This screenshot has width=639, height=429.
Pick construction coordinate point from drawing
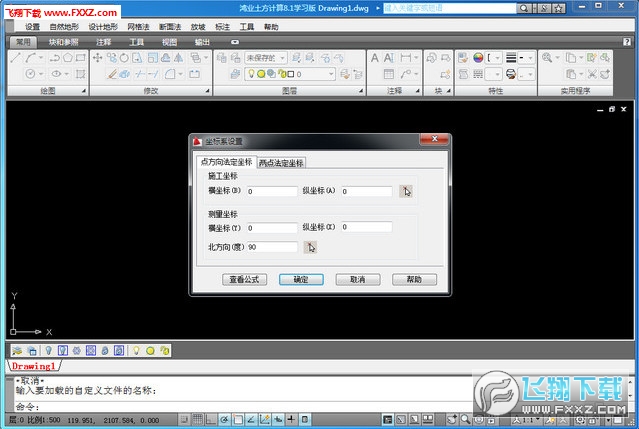click(x=405, y=191)
